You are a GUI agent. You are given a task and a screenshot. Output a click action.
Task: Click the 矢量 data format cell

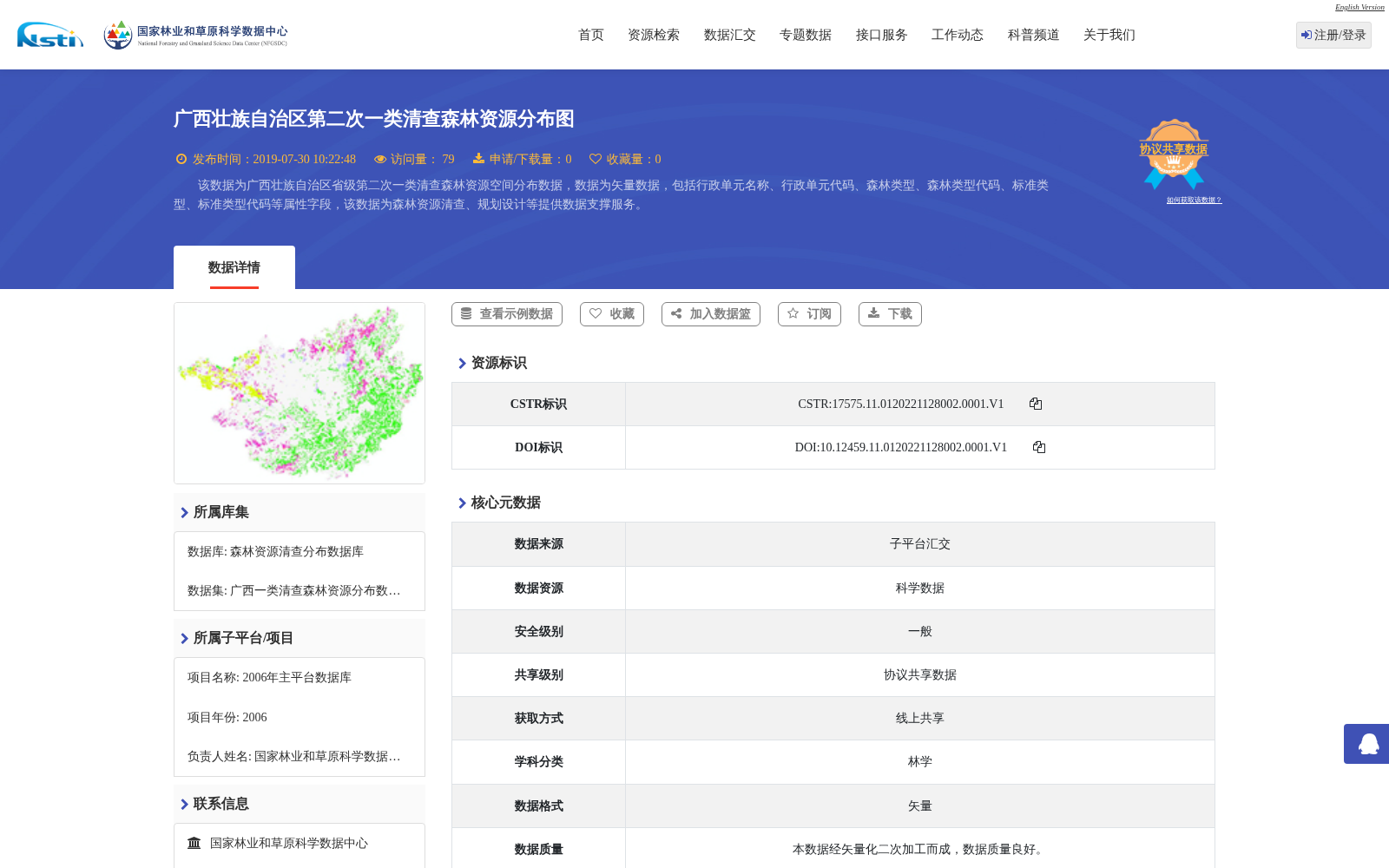(x=920, y=806)
